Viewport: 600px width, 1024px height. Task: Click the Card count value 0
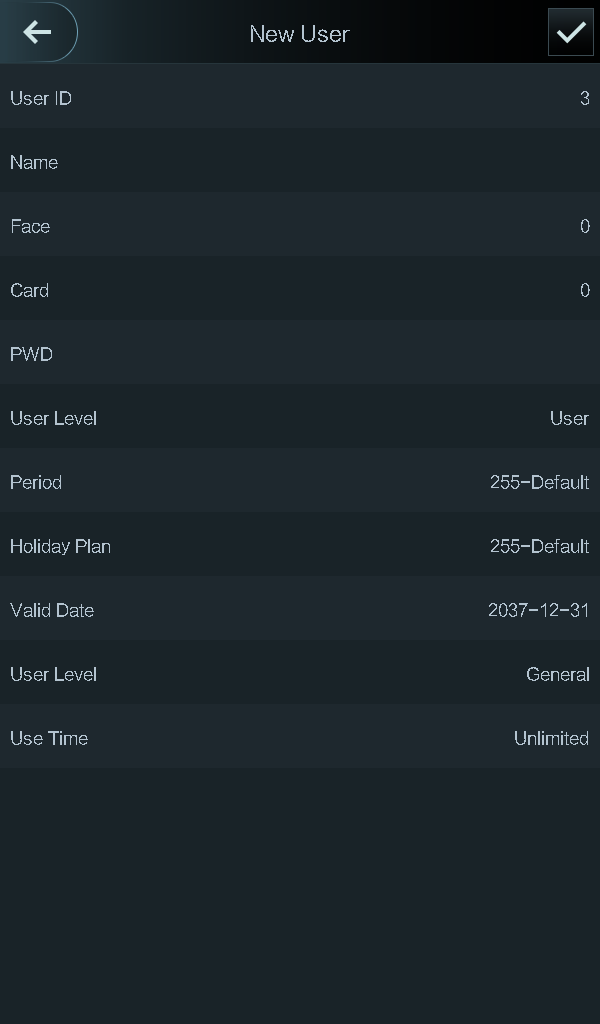coord(584,290)
